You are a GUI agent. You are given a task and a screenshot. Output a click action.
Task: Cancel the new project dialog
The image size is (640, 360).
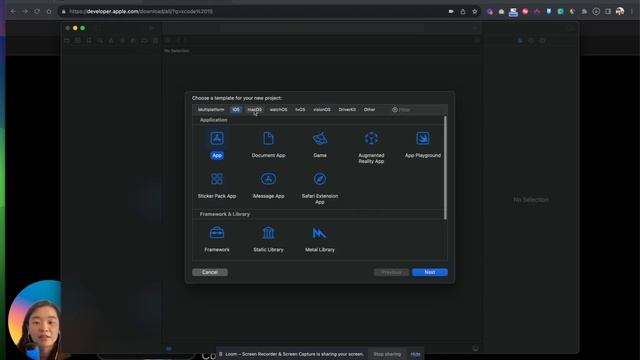pos(210,272)
